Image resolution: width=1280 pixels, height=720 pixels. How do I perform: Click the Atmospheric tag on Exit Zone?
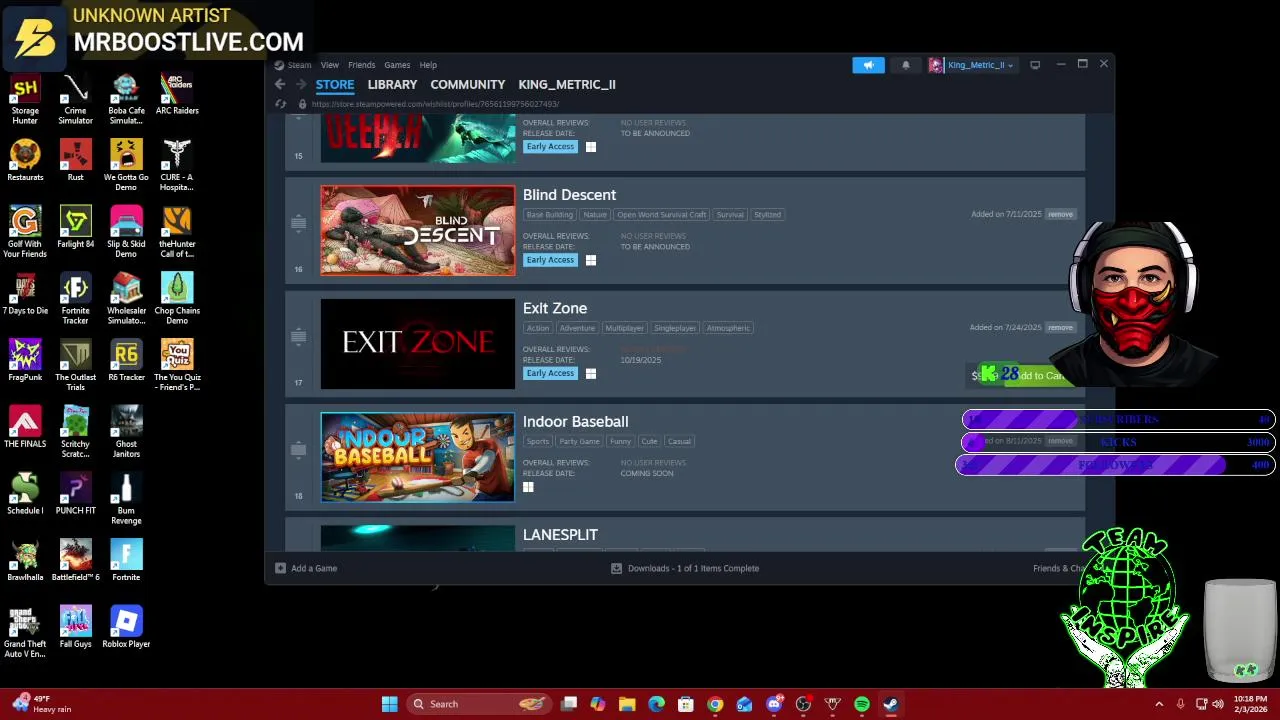tap(727, 328)
